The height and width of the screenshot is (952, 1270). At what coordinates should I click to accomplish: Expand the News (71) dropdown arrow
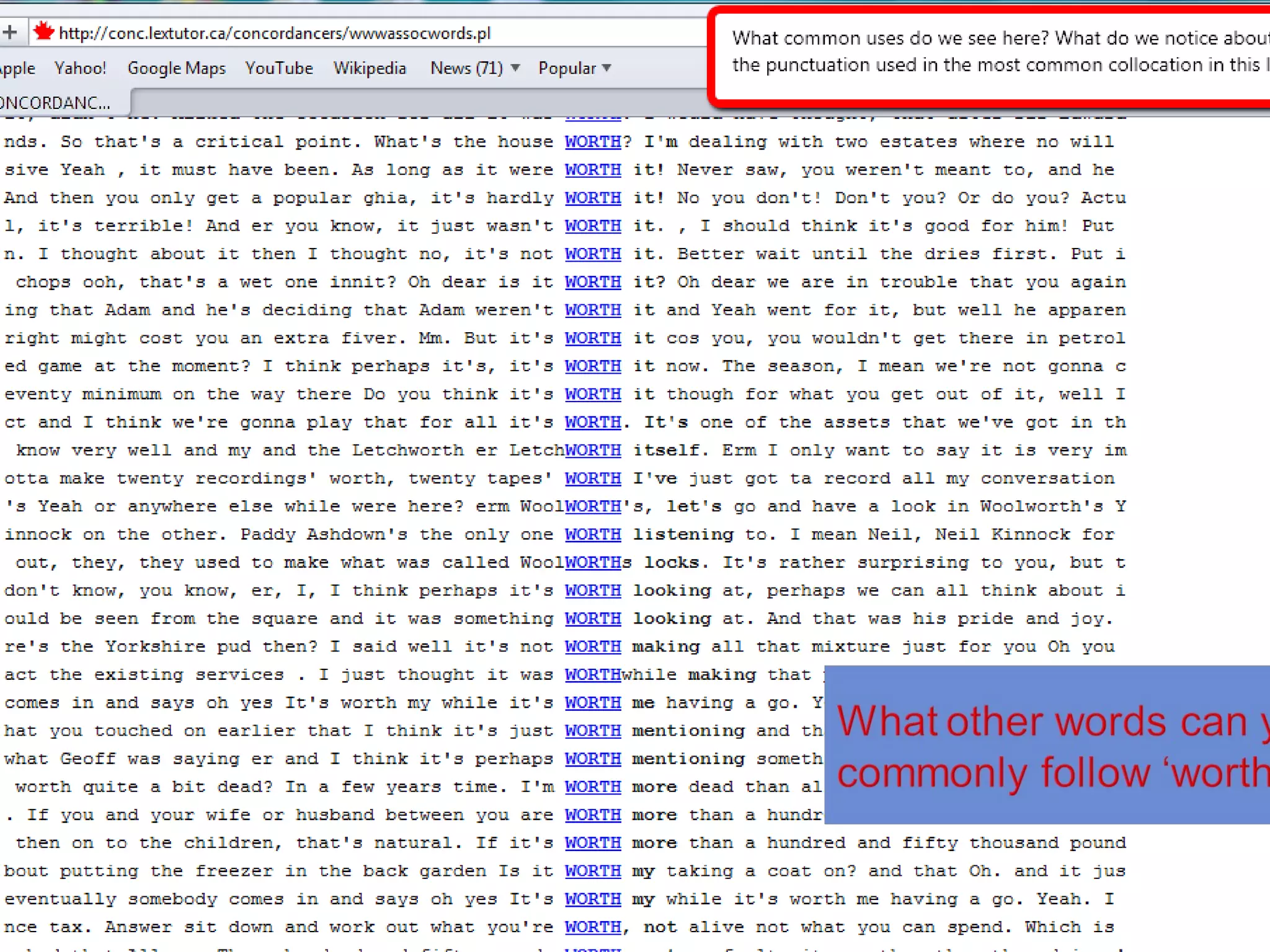[x=515, y=68]
